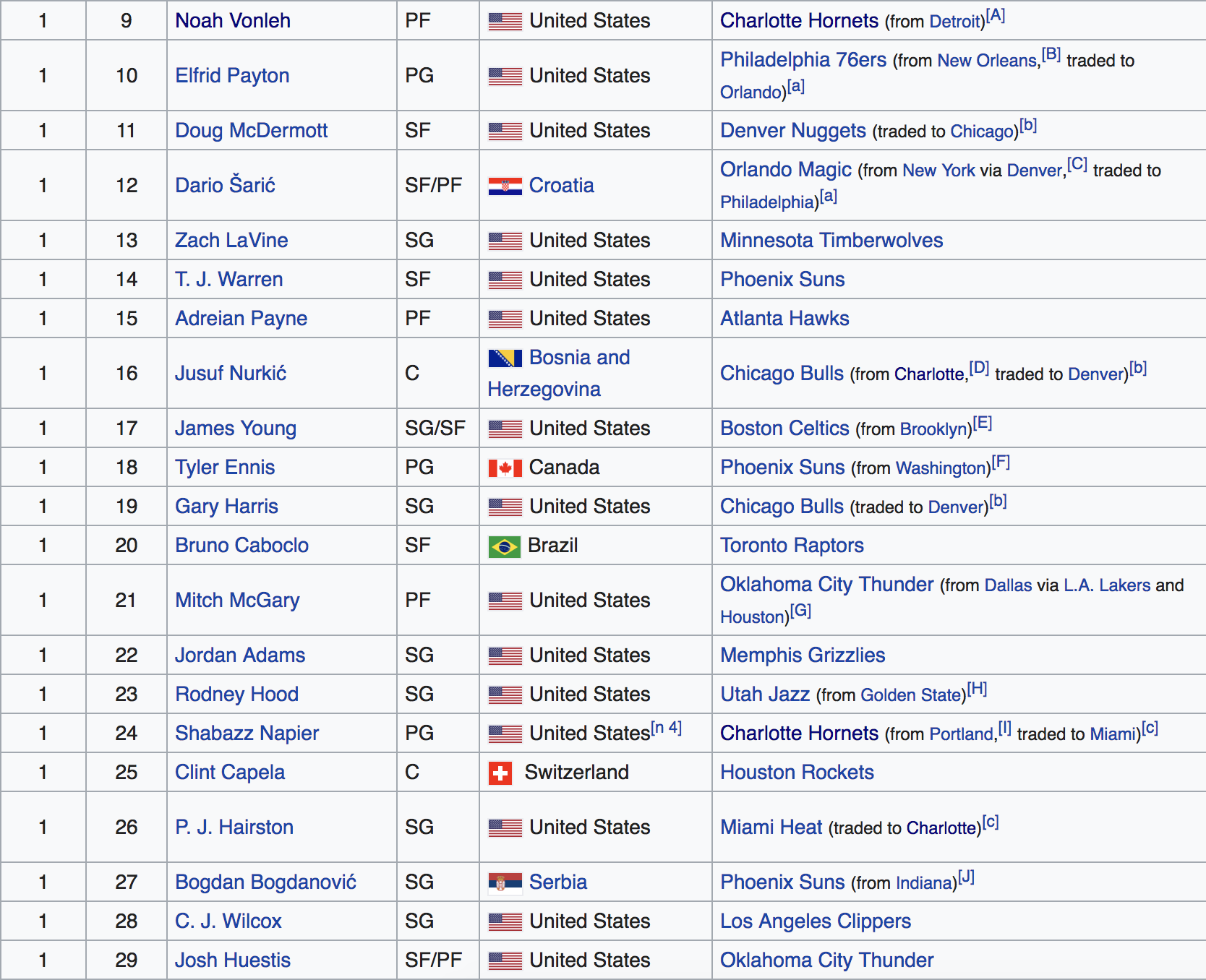This screenshot has width=1206, height=980.
Task: Click the US flag in Josh Huestis row
Action: [505, 961]
